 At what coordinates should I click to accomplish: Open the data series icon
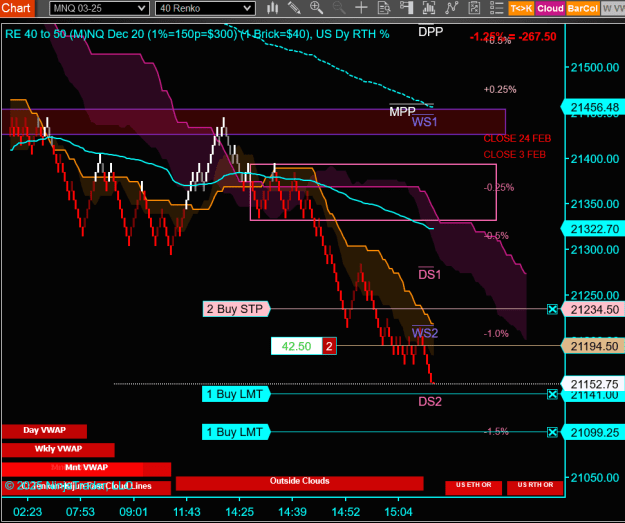point(429,8)
